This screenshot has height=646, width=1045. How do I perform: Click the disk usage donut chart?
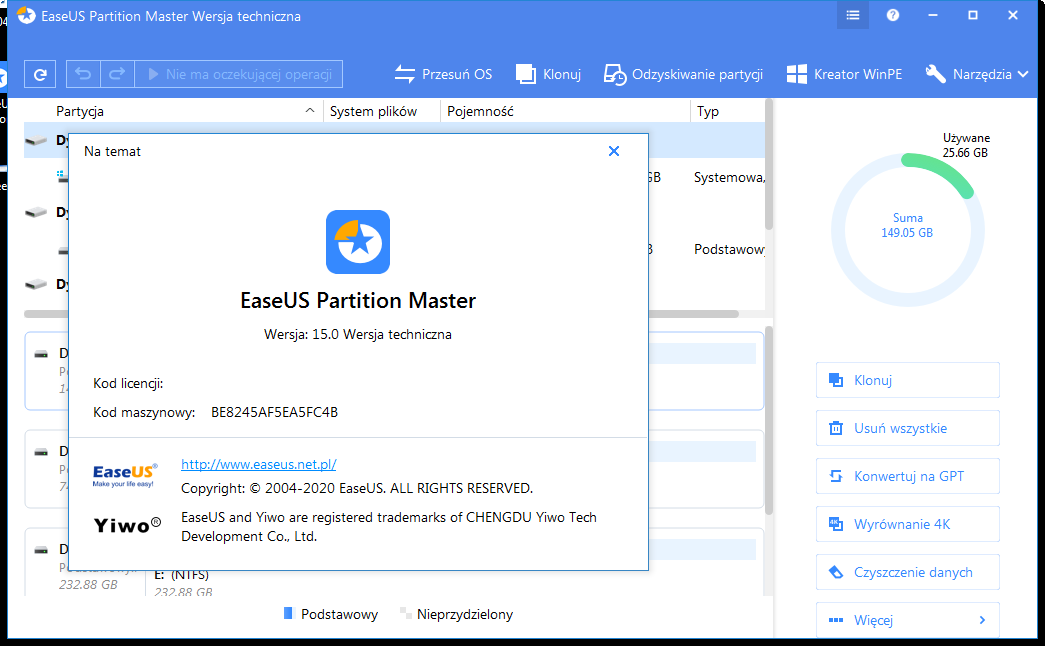[908, 230]
